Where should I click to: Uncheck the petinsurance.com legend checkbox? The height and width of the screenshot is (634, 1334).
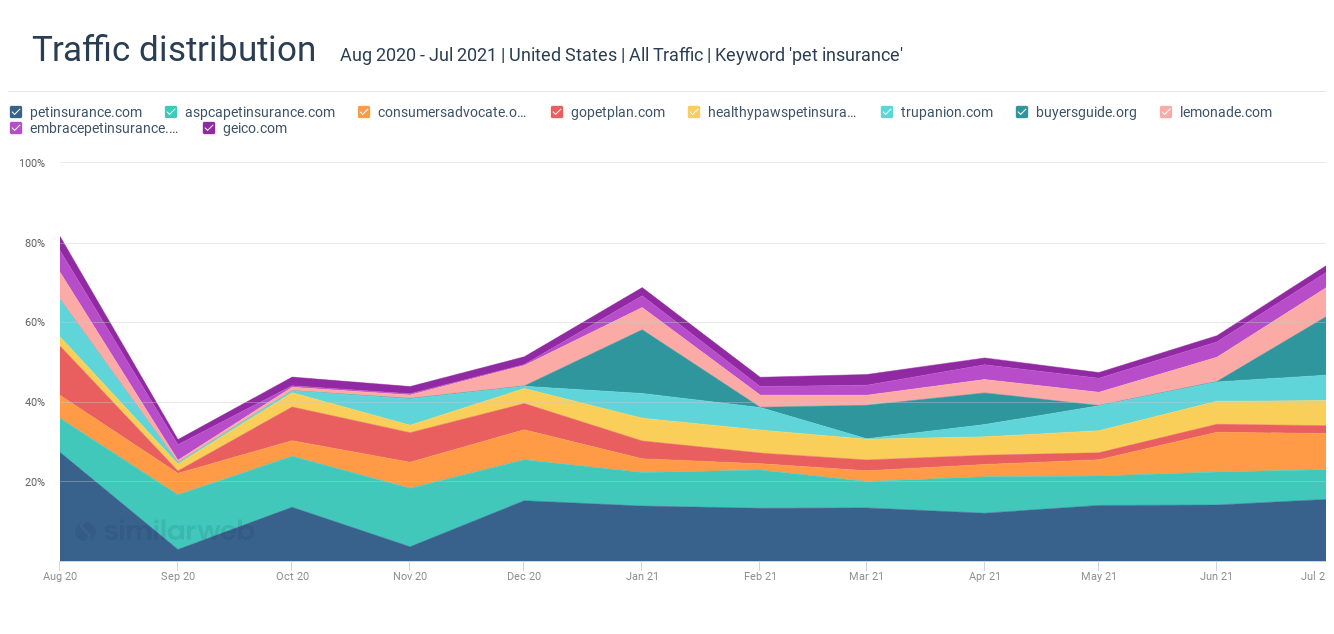coord(16,112)
